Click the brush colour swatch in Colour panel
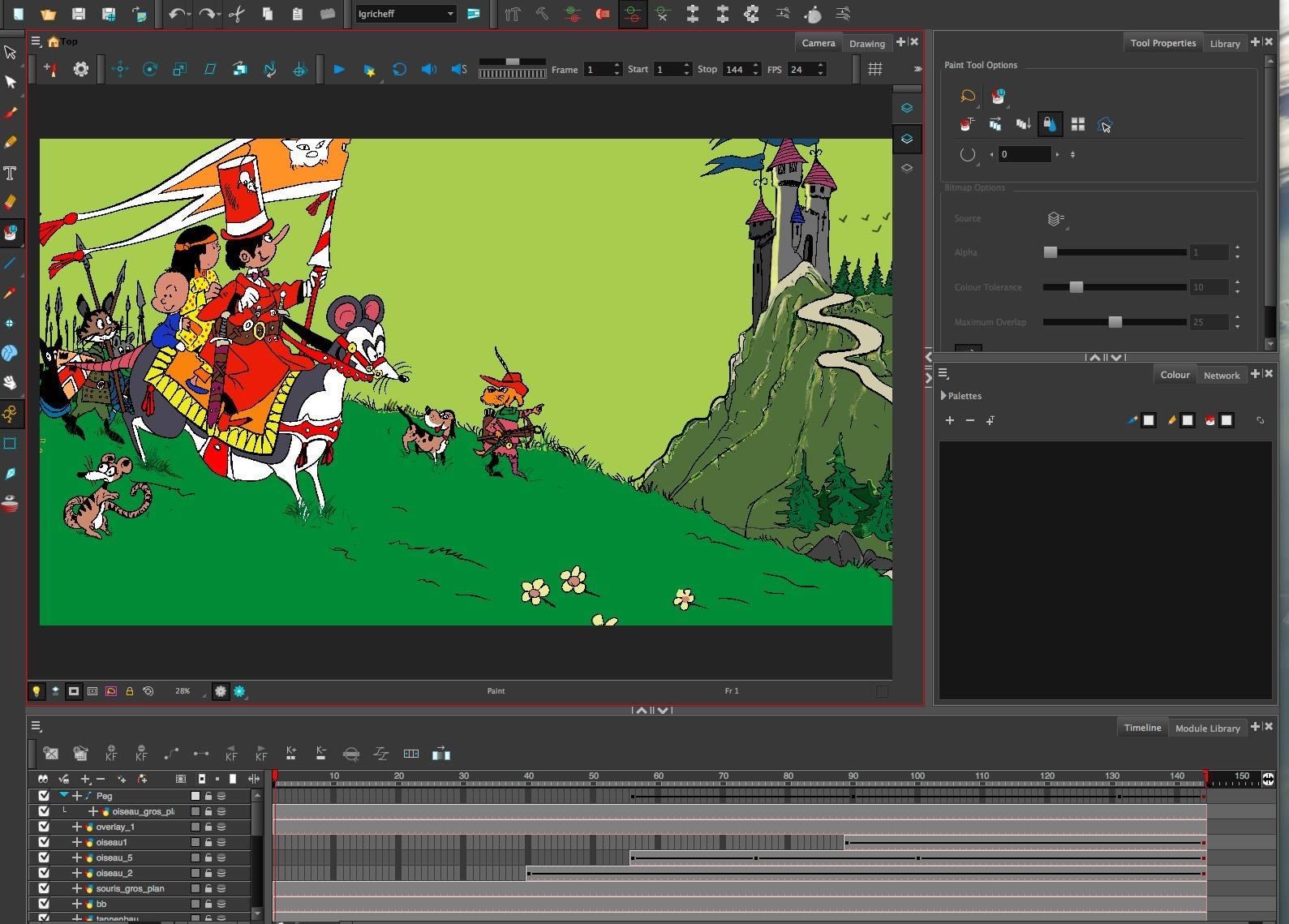 [1149, 420]
